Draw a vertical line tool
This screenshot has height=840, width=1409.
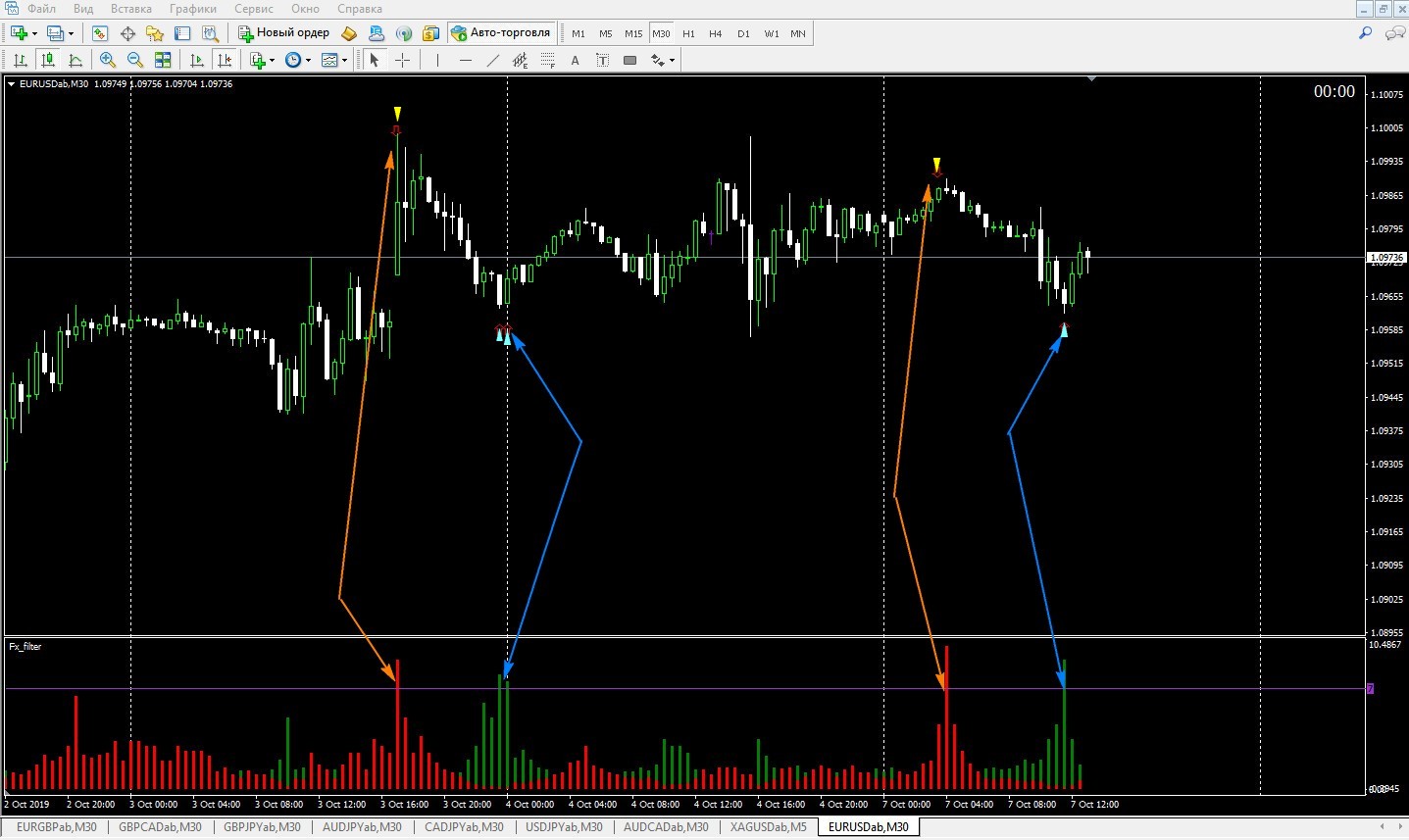click(x=437, y=60)
